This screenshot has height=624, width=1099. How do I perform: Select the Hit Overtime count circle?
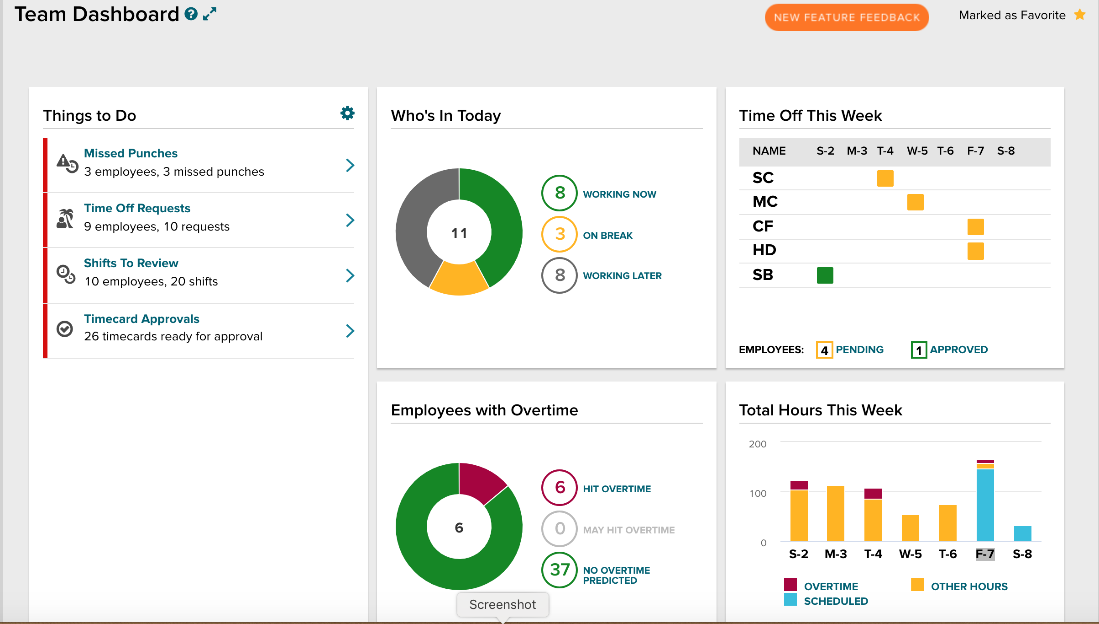[559, 488]
